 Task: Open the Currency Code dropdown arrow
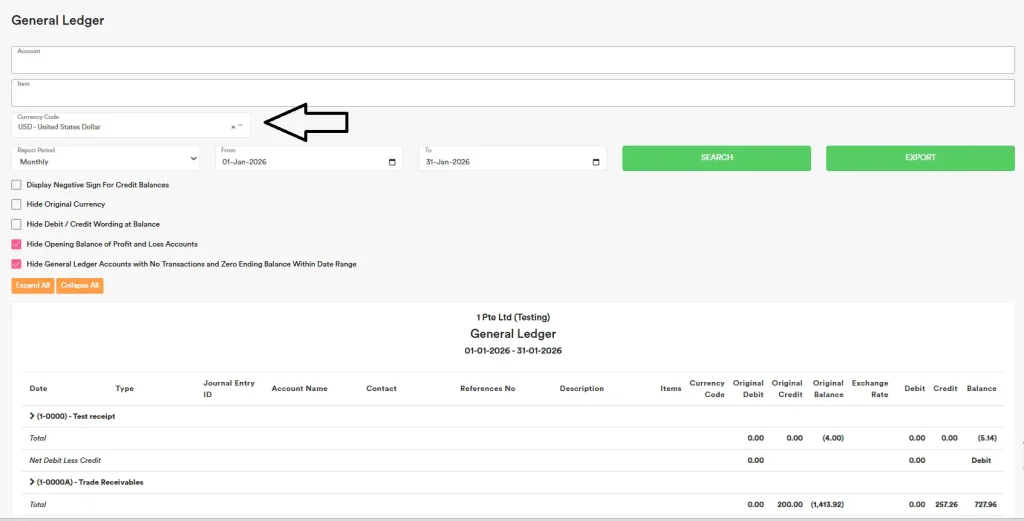(x=240, y=126)
